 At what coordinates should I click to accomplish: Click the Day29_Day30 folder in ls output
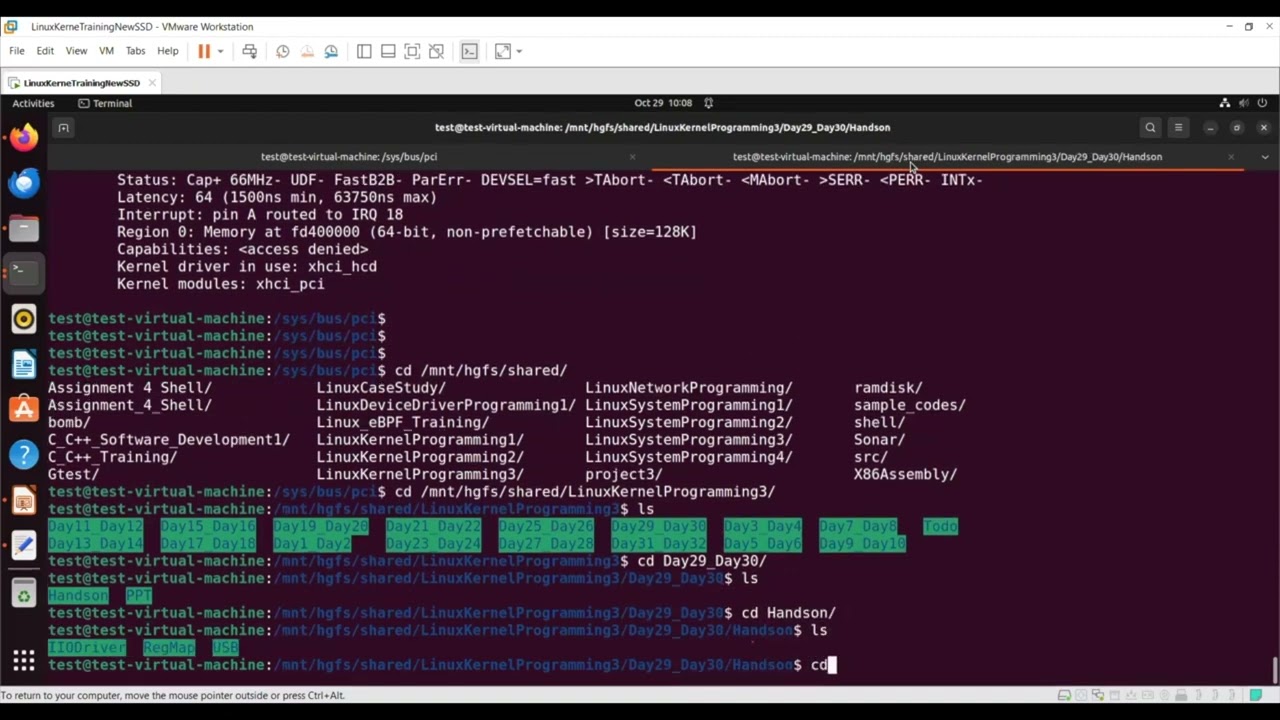(x=658, y=526)
